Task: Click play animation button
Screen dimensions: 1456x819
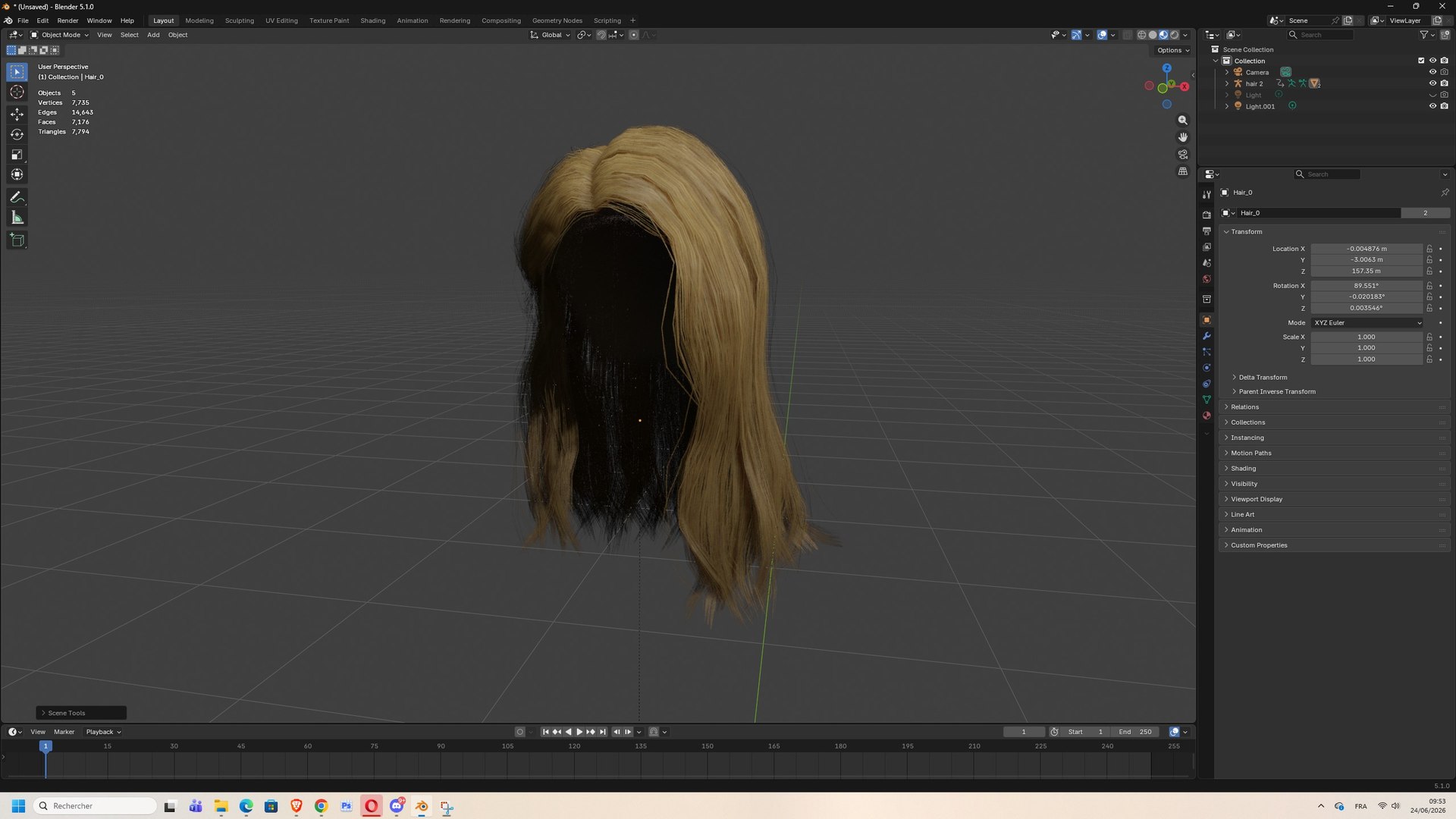Action: pos(579,733)
